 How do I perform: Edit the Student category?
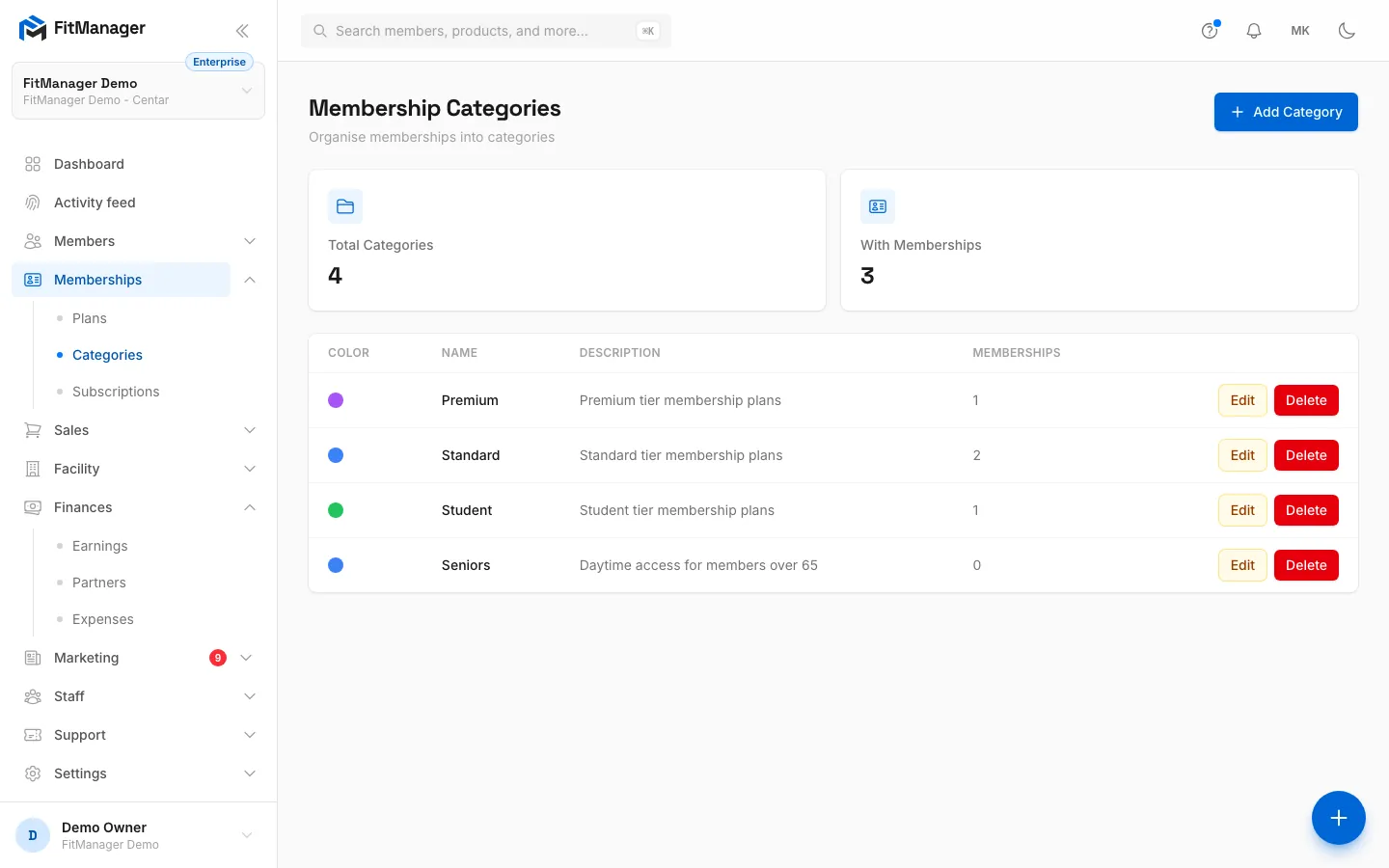1242,510
